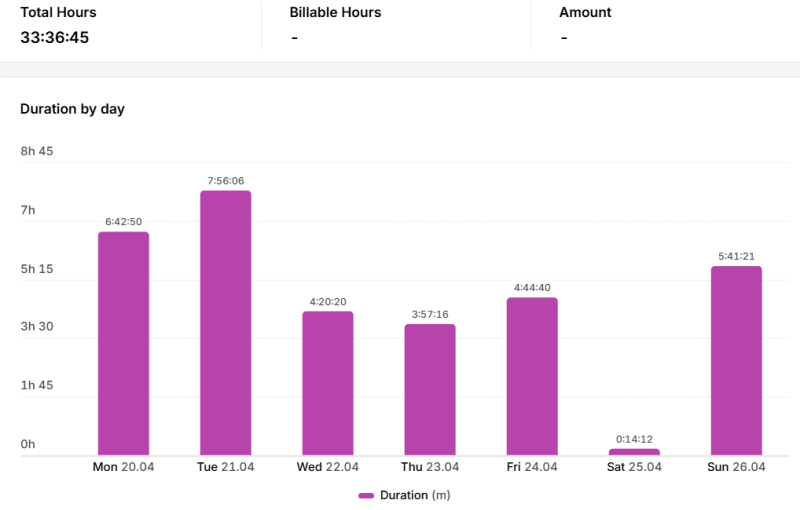Click the Wednesday 22.04 duration bar
The height and width of the screenshot is (510, 800).
coord(328,383)
